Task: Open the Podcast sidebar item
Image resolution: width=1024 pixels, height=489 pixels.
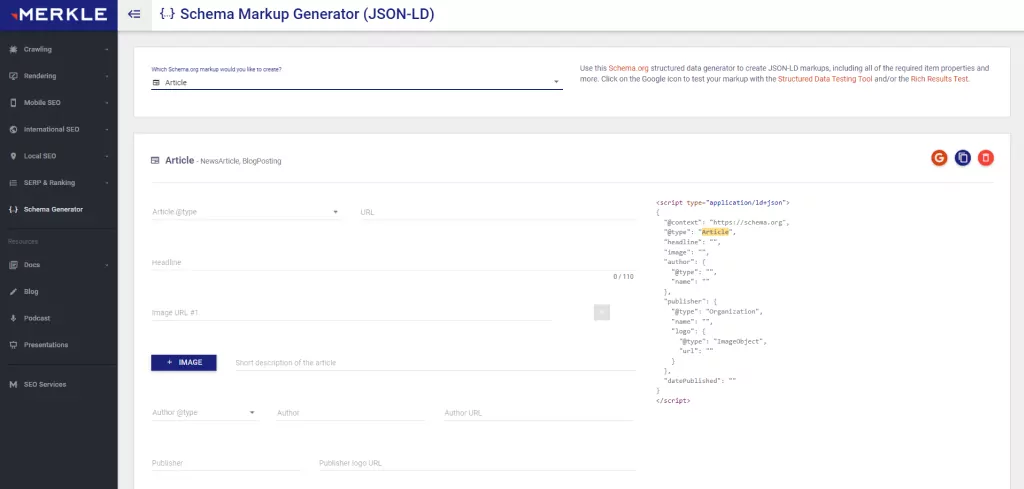Action: (37, 318)
